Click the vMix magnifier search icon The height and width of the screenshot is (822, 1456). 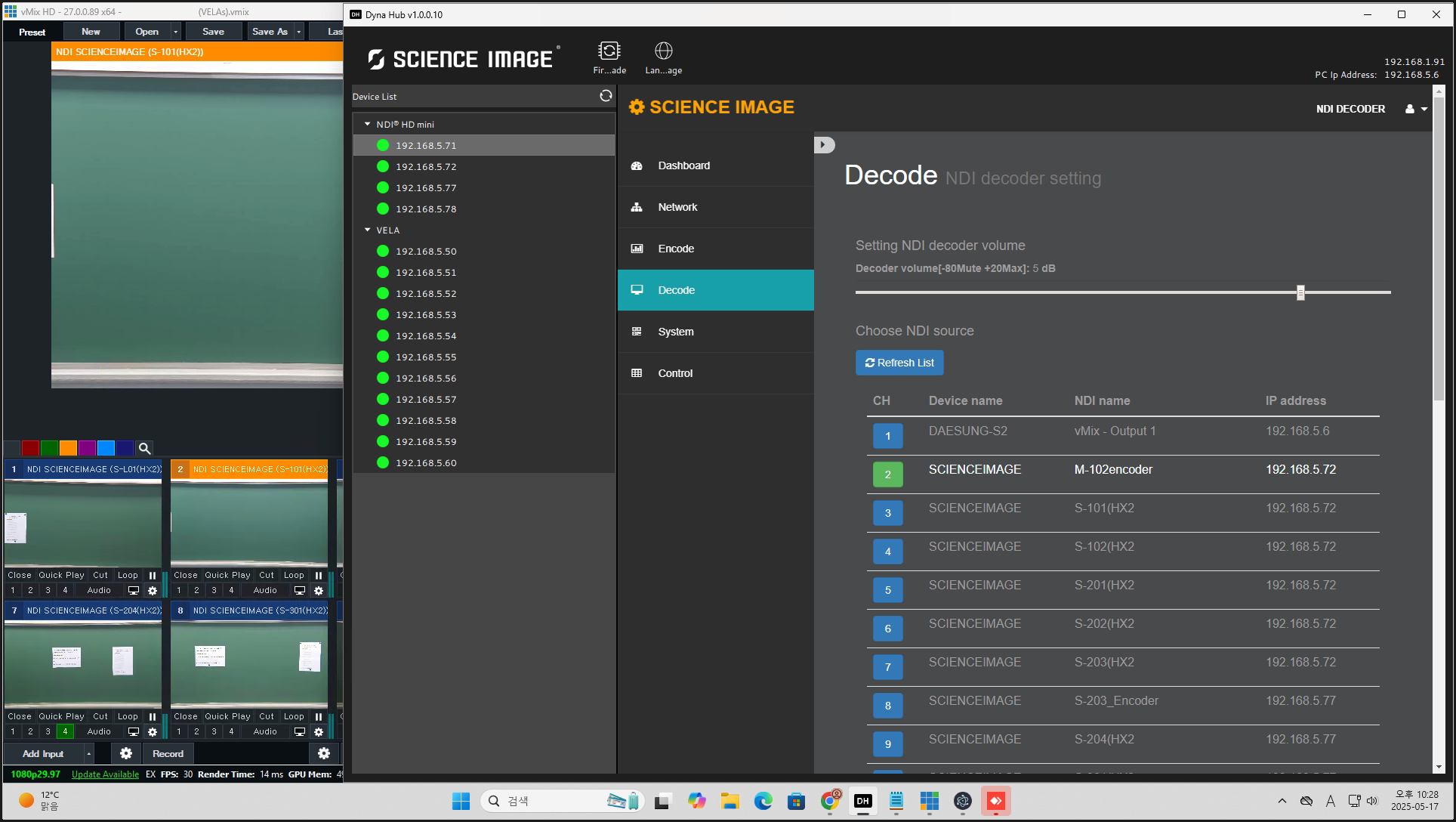(144, 448)
